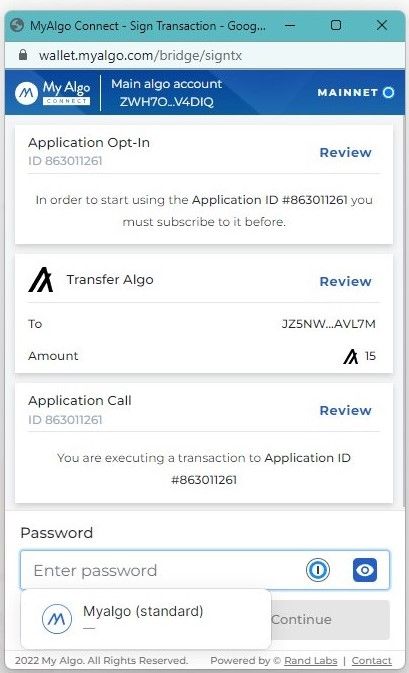Viewport: 409px width, 673px height.
Task: Click the Algo symbol next to amount 15
Action: click(x=351, y=356)
